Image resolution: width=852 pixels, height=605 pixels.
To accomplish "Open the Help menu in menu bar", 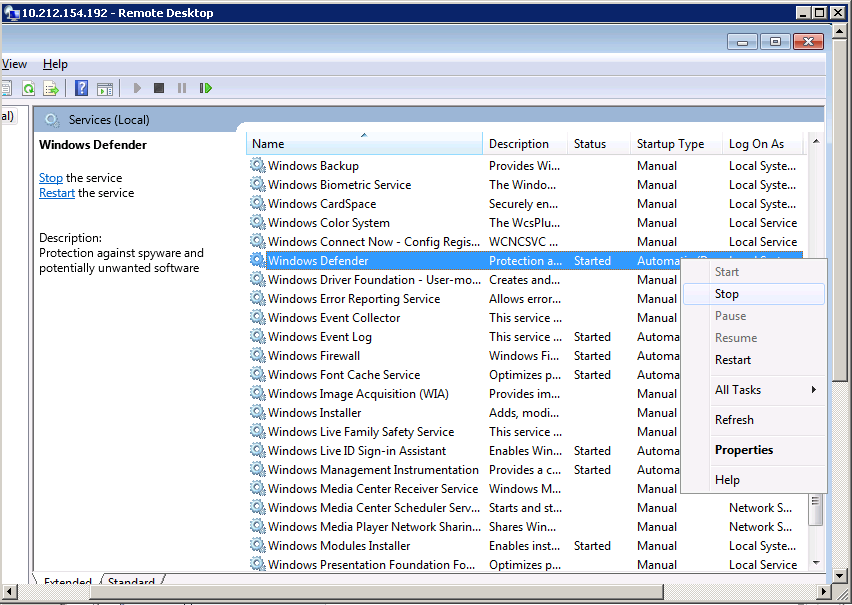I will pyautogui.click(x=55, y=64).
